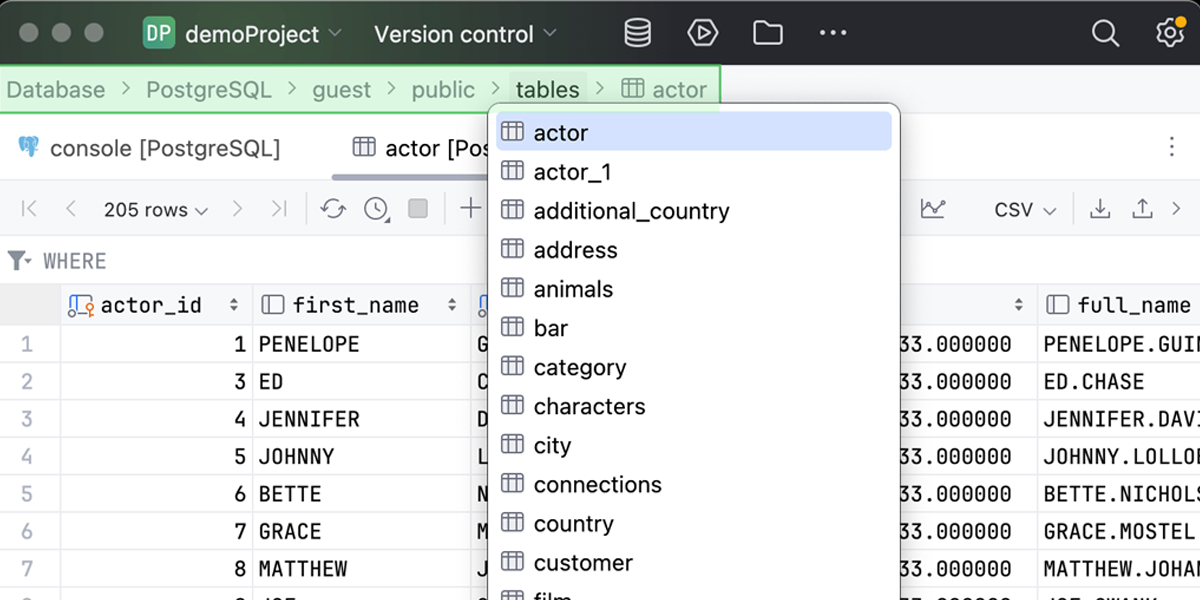Viewport: 1200px width, 600px height.
Task: Click the PostgreSQL breadcrumb
Action: point(209,90)
